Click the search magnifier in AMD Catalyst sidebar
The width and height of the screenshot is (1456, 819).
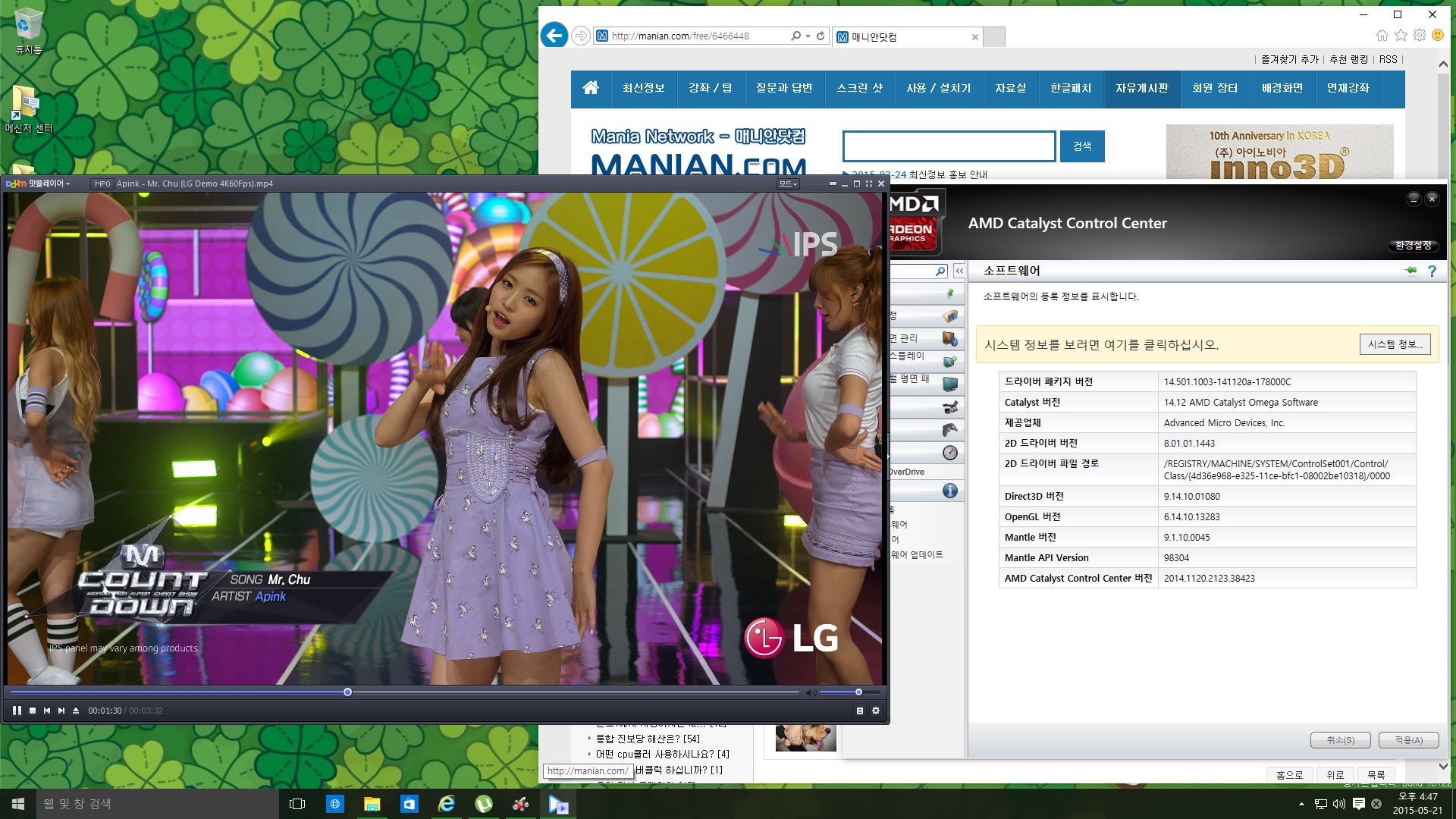click(x=940, y=271)
